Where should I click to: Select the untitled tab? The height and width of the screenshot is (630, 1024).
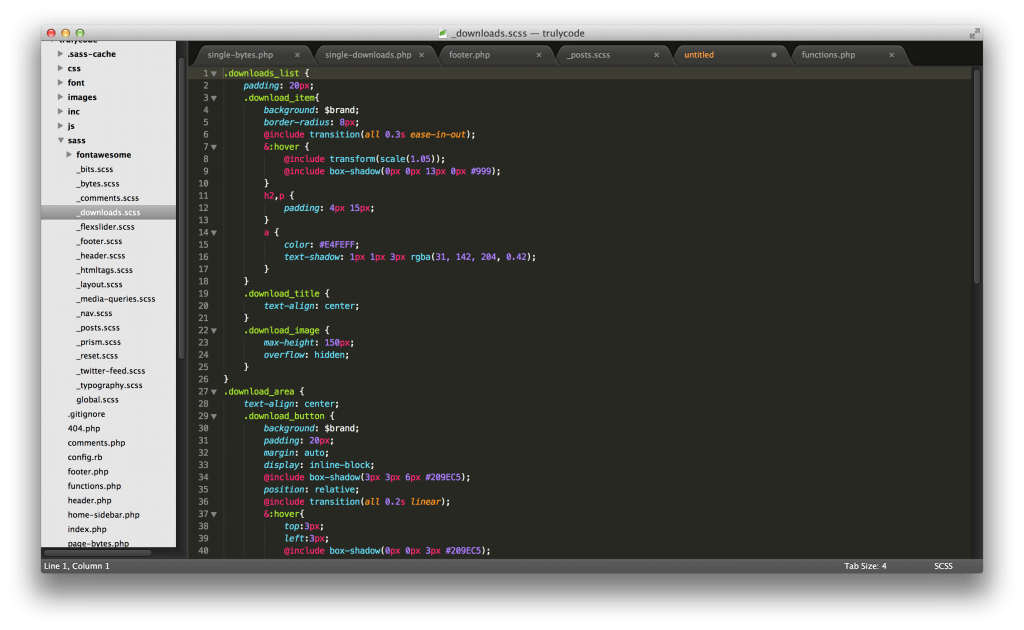pyautogui.click(x=699, y=55)
